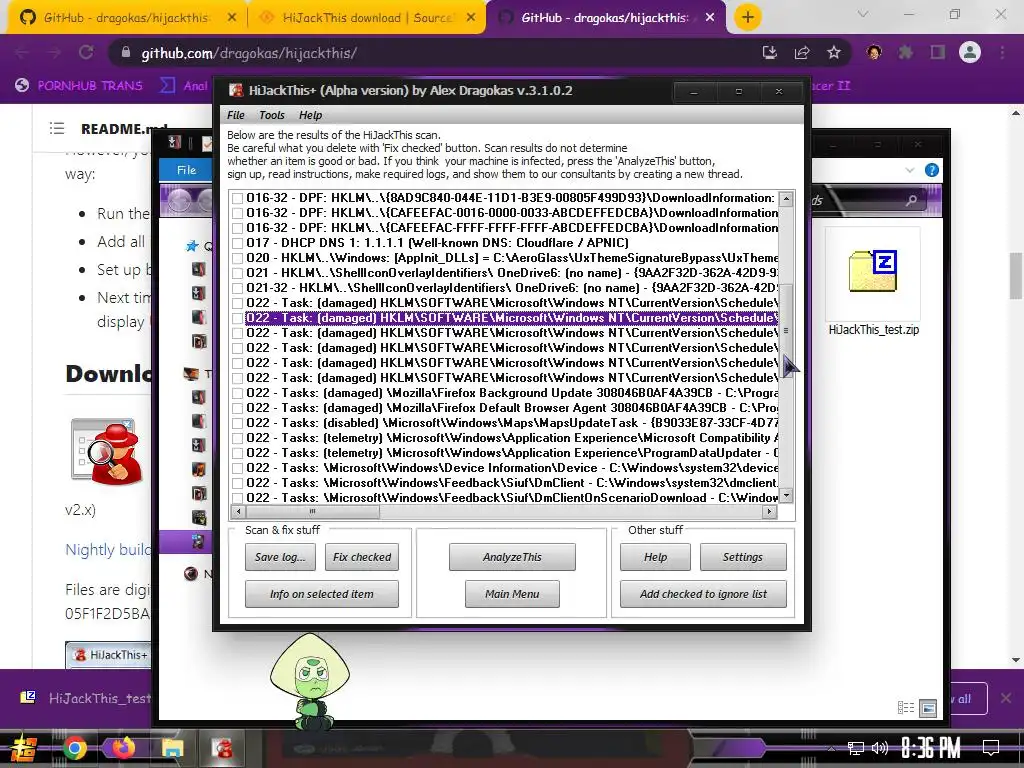The width and height of the screenshot is (1024, 768).
Task: Open File Explorer from the taskbar
Action: coord(172,748)
